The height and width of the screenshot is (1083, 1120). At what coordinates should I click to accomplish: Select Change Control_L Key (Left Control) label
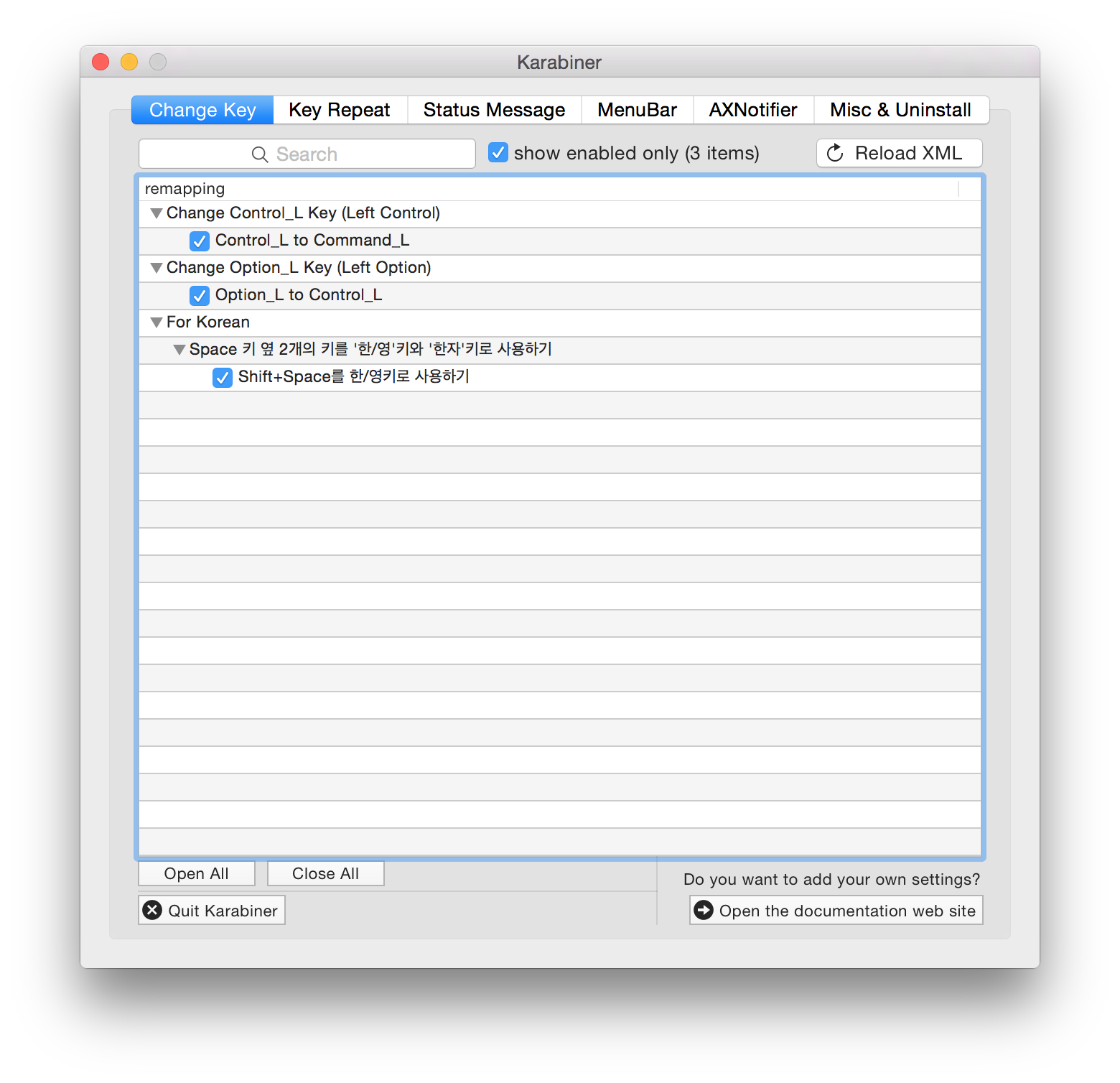(303, 213)
